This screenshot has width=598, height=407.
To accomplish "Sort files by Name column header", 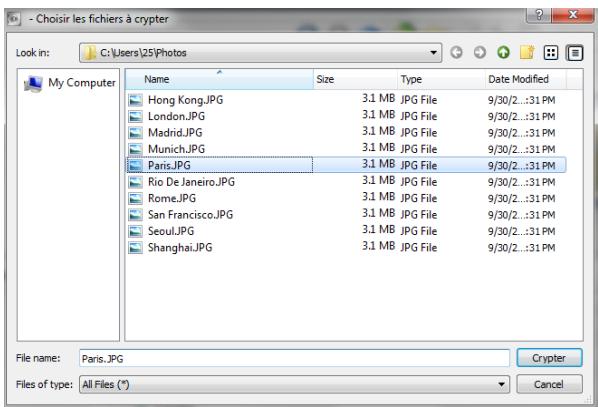I will click(219, 79).
